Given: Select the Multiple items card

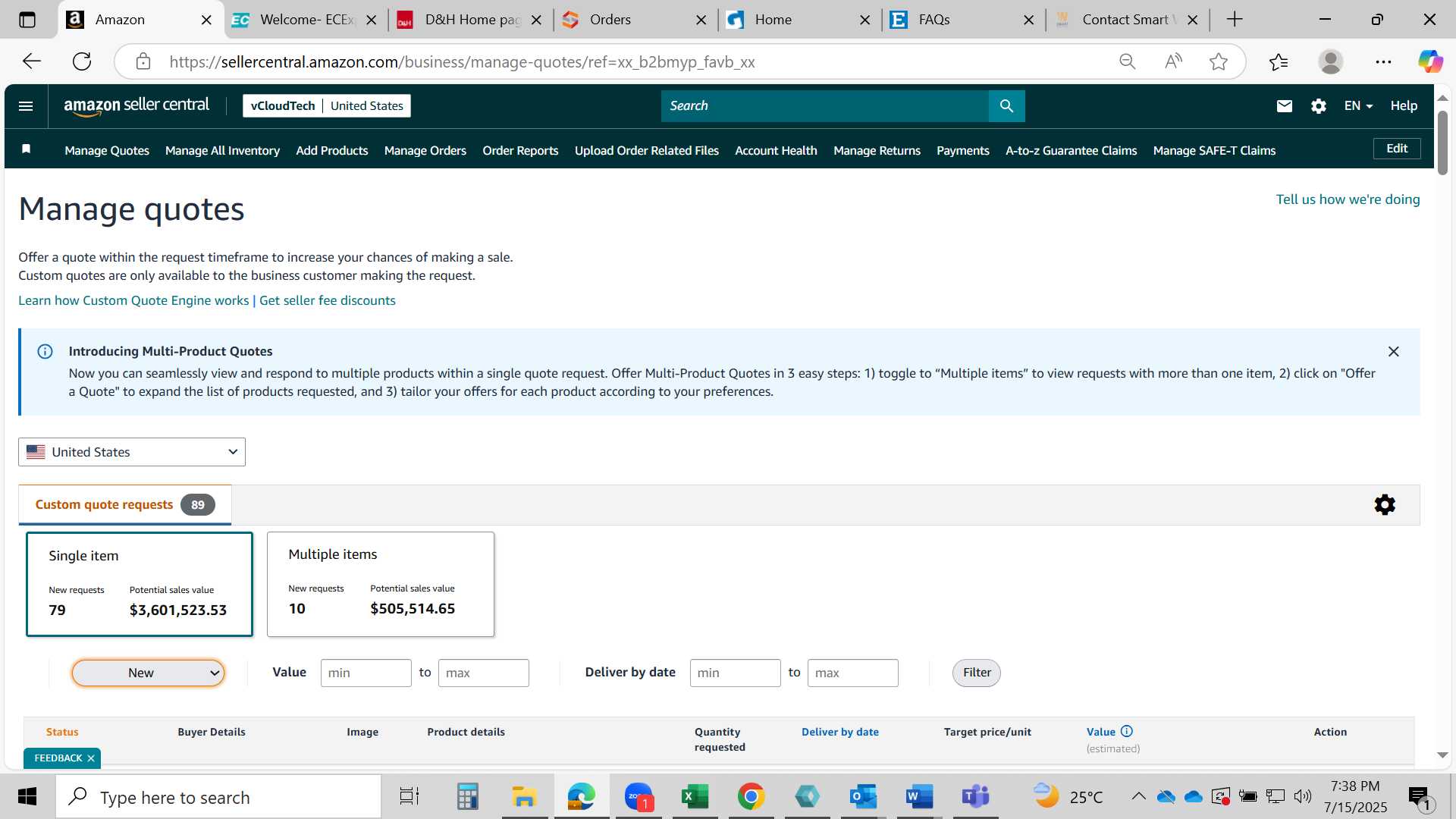Looking at the screenshot, I should click(381, 584).
